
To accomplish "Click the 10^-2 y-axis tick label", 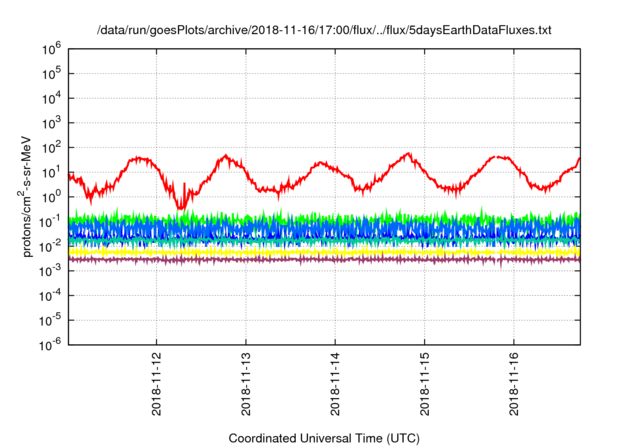I will click(51, 246).
